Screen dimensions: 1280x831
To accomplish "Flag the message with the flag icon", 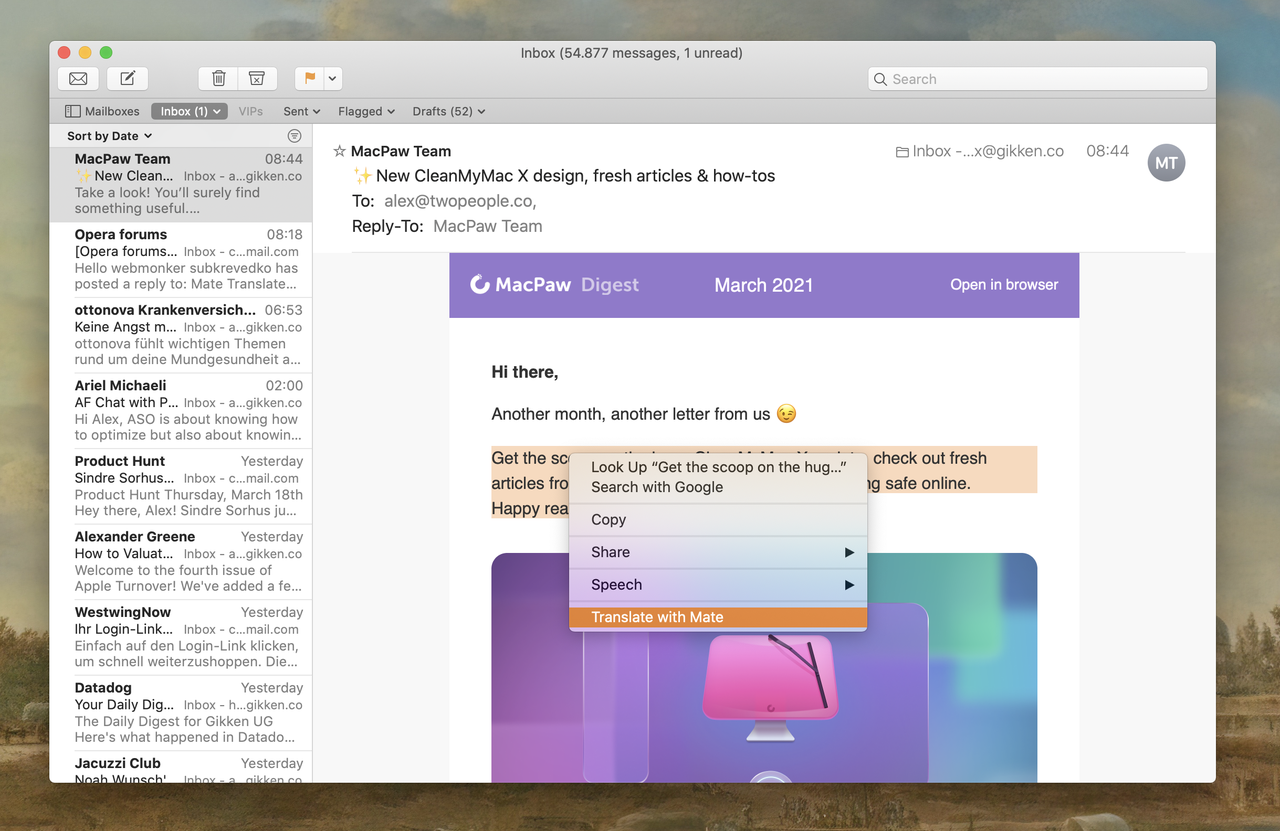I will coord(310,78).
